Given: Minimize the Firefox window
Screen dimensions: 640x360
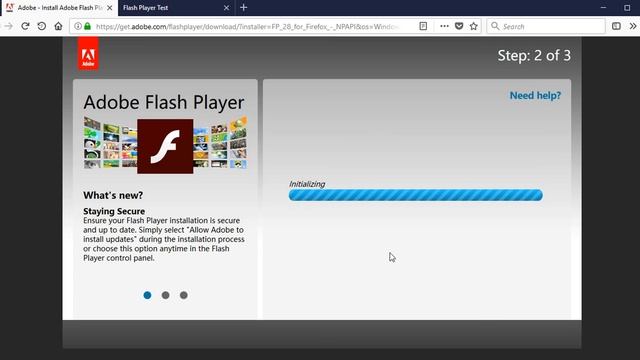Looking at the screenshot, I should 603,7.
